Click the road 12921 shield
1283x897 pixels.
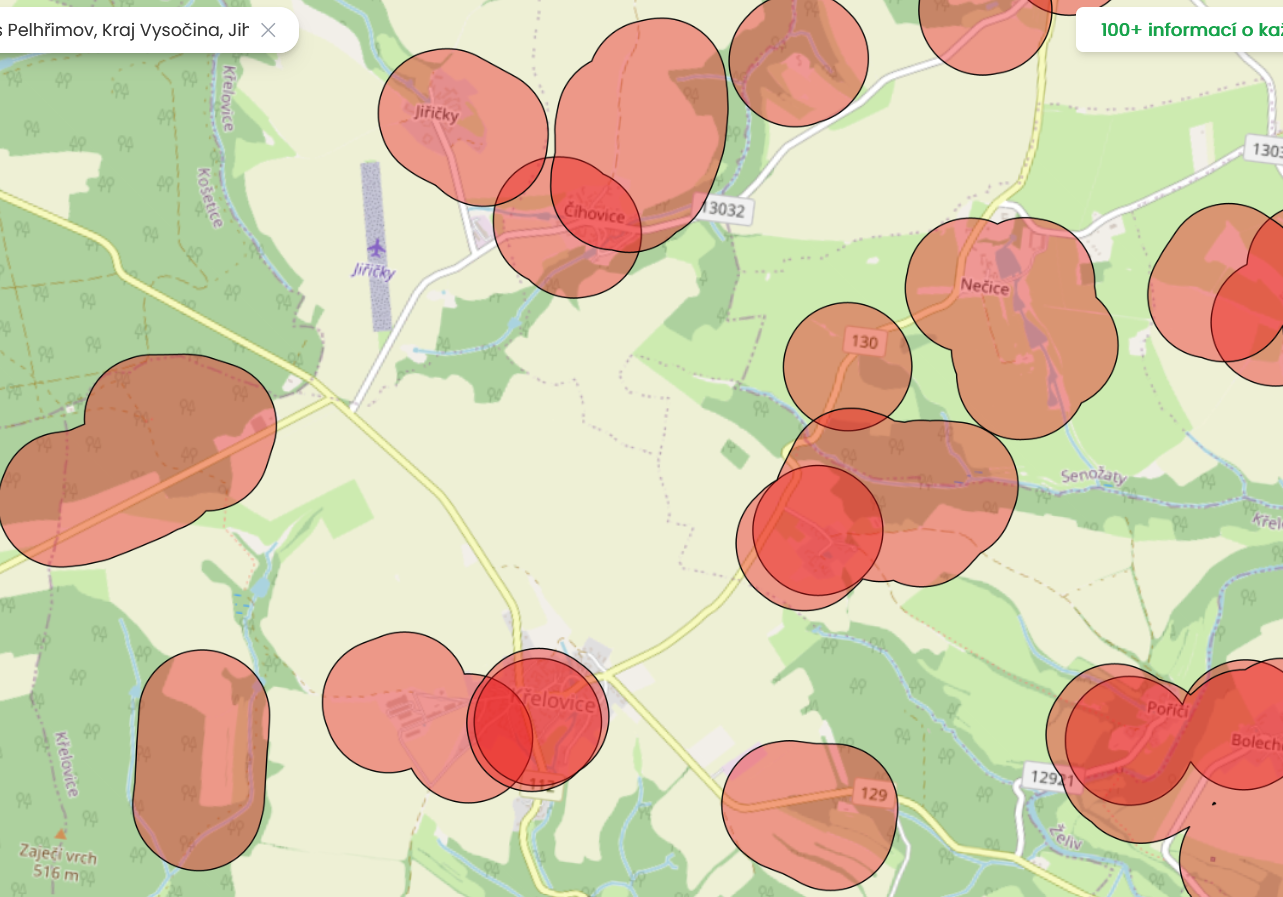coord(1050,777)
